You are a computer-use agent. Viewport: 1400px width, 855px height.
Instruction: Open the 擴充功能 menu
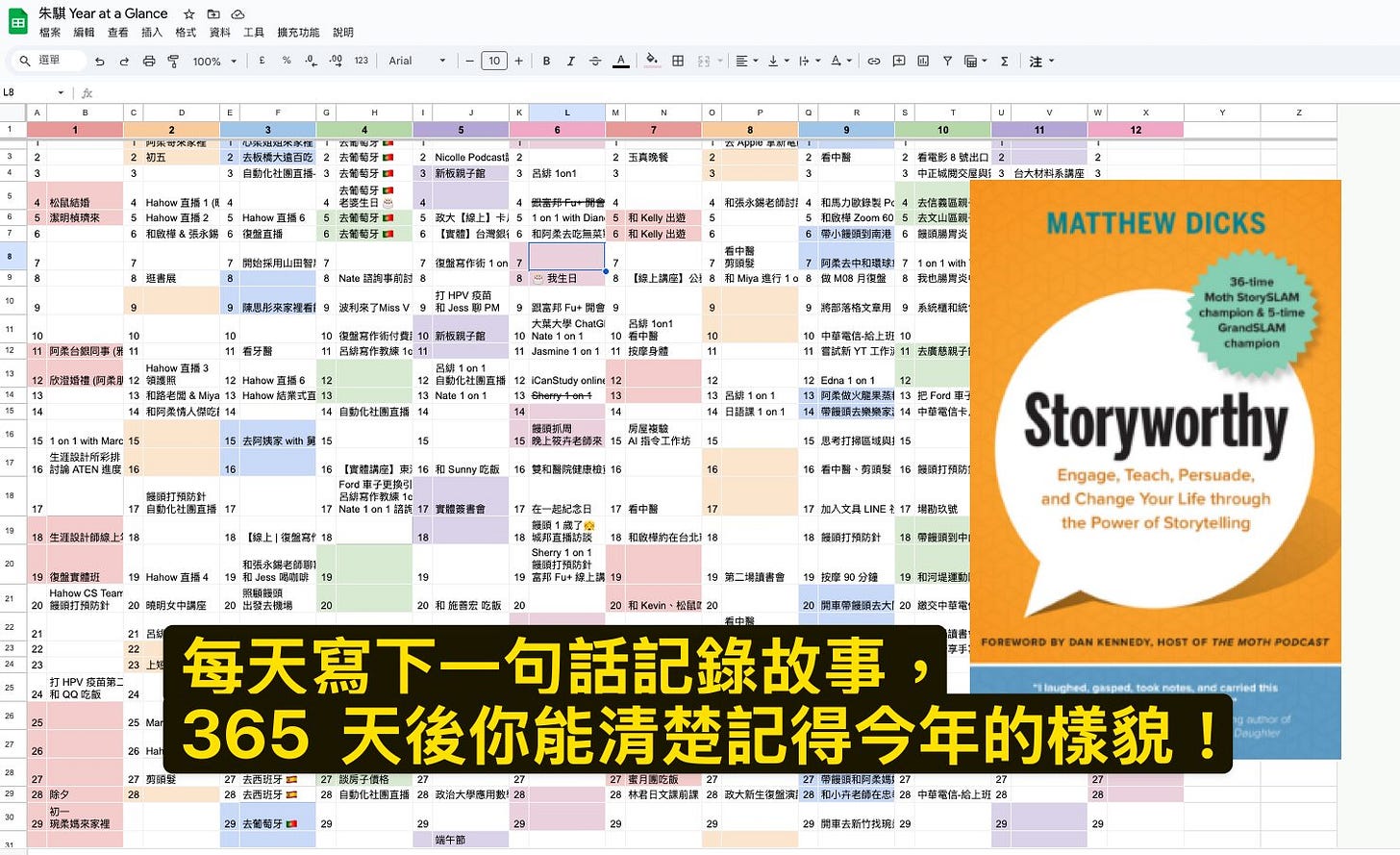point(297,31)
